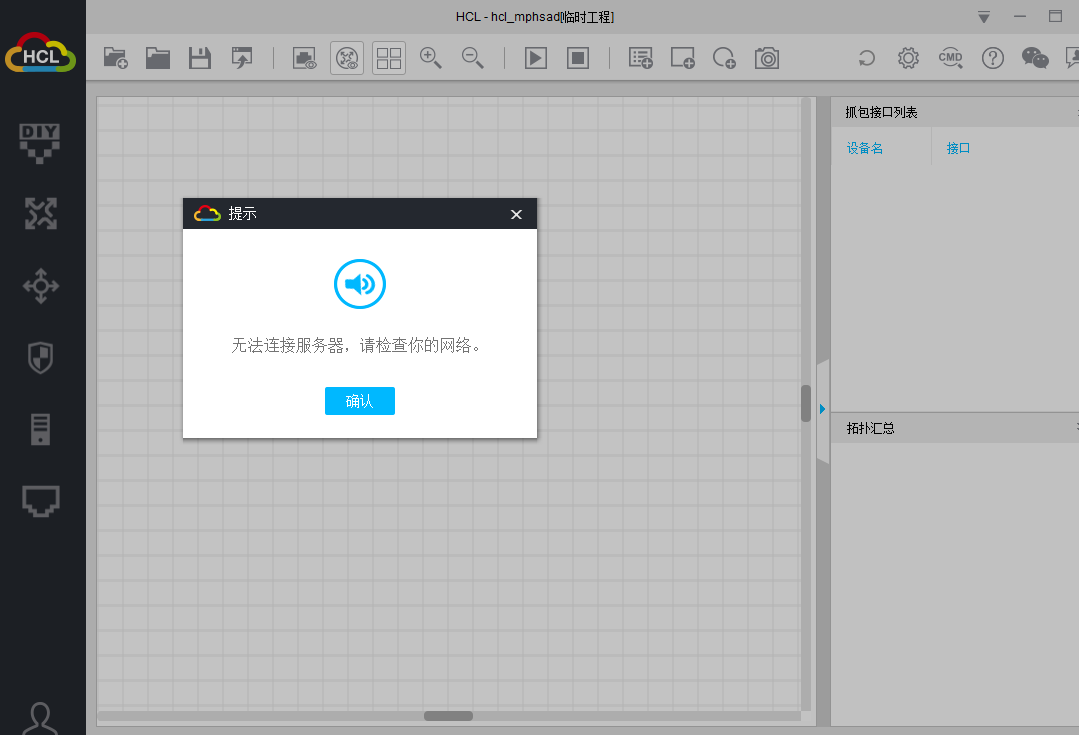Start all devices with the play button

click(536, 58)
